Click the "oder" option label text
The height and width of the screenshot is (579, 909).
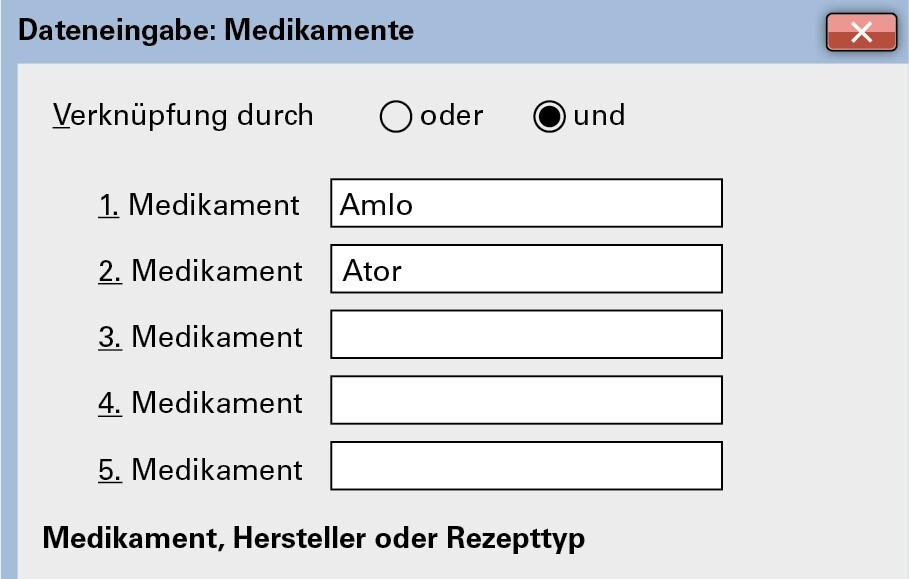pyautogui.click(x=451, y=116)
